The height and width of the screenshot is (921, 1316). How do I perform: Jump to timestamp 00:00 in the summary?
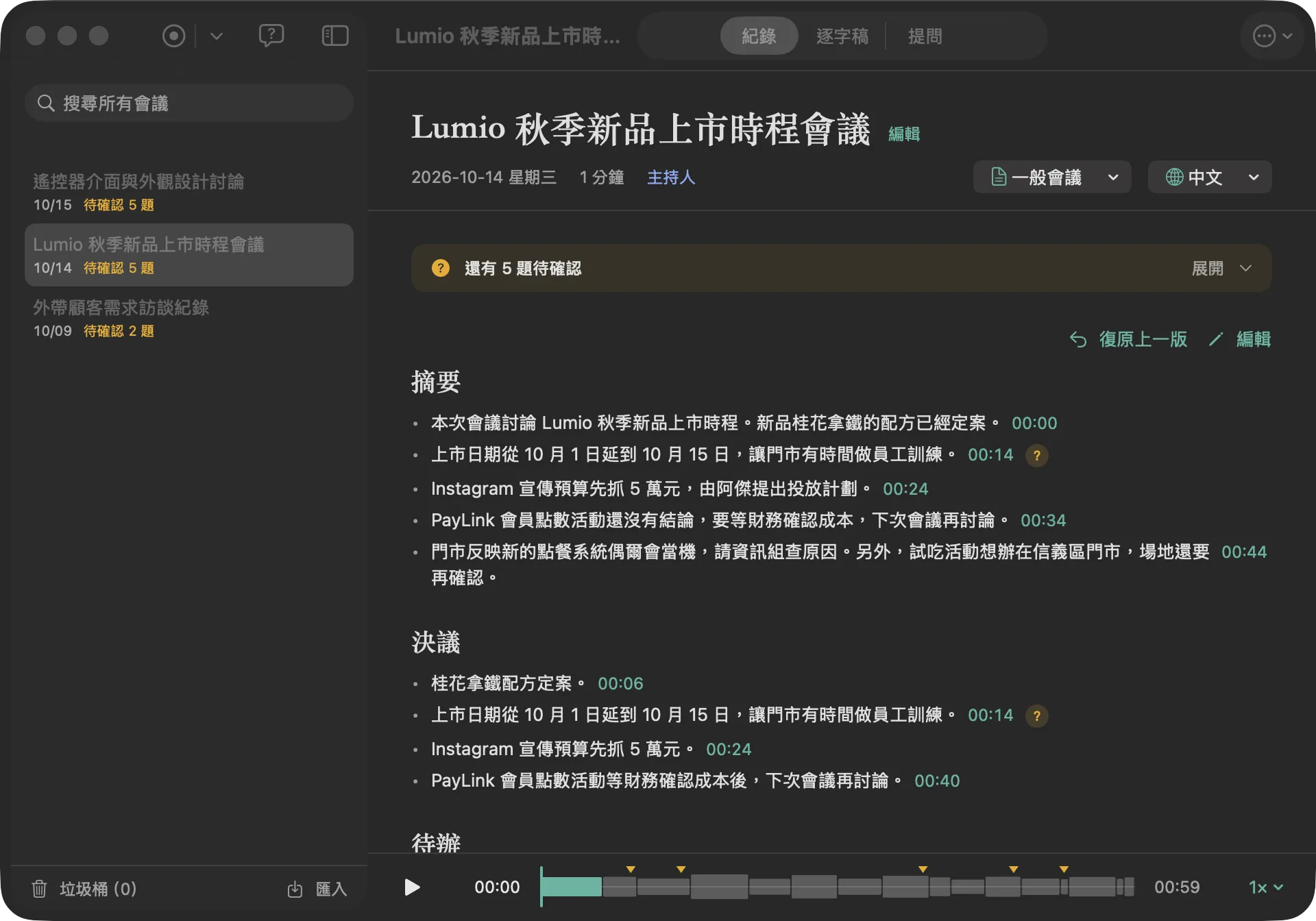pyautogui.click(x=1034, y=423)
